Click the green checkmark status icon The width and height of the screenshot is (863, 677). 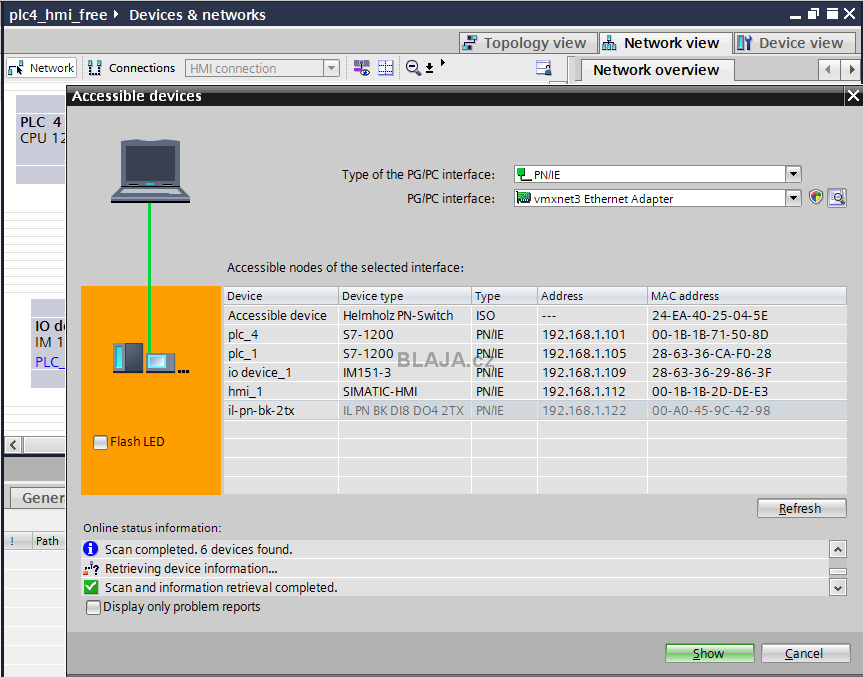point(91,587)
